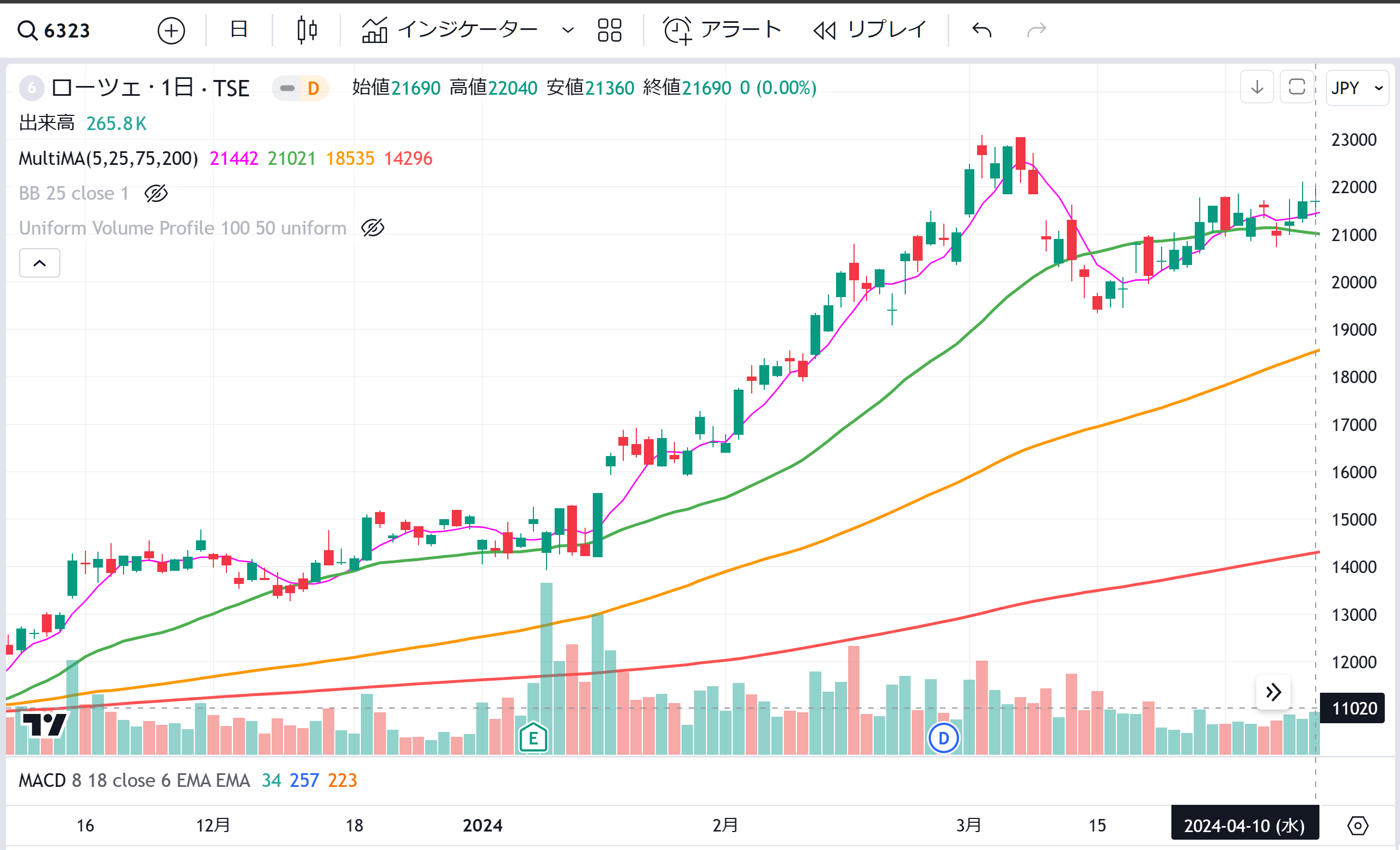Open symbol search for 6323
The image size is (1400, 850).
[x=54, y=30]
